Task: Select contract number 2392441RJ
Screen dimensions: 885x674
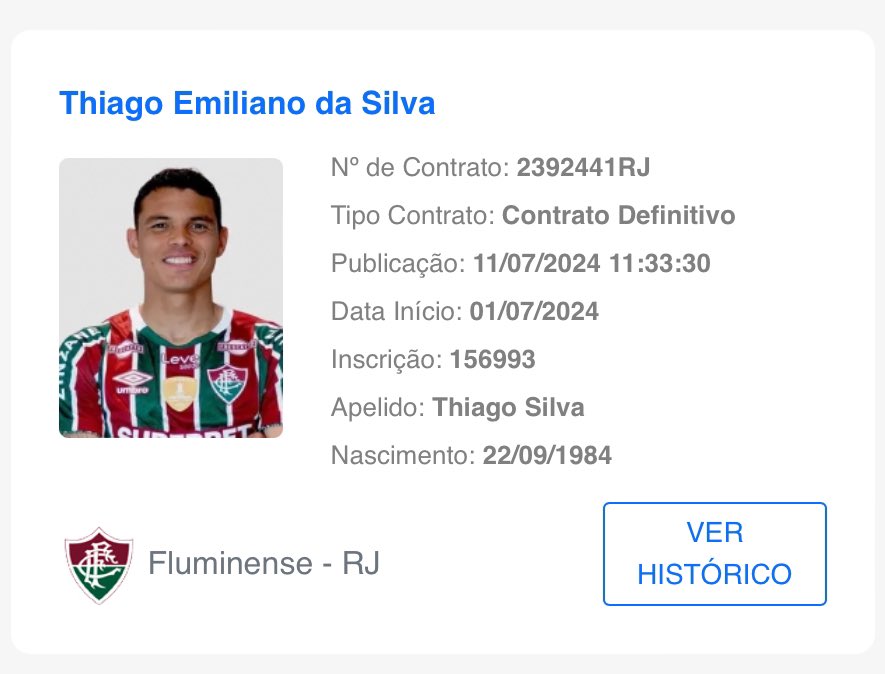Action: [x=583, y=167]
